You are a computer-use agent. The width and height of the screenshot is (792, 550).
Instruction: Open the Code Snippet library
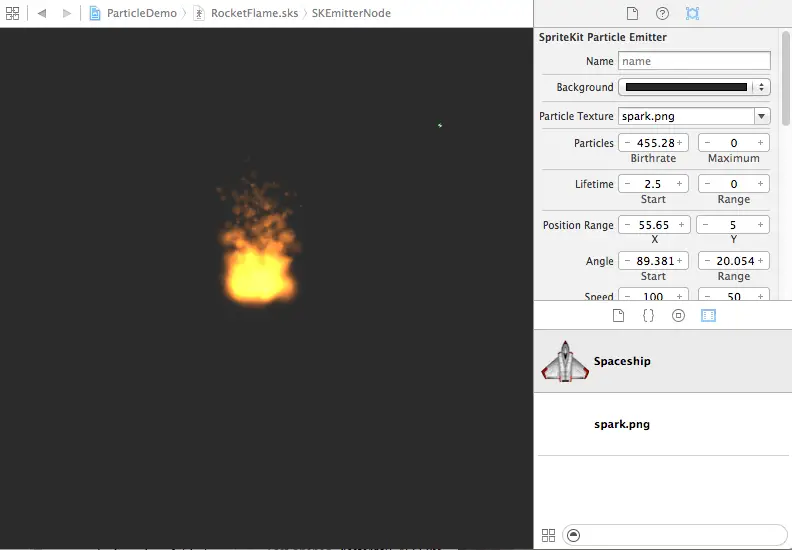648,315
